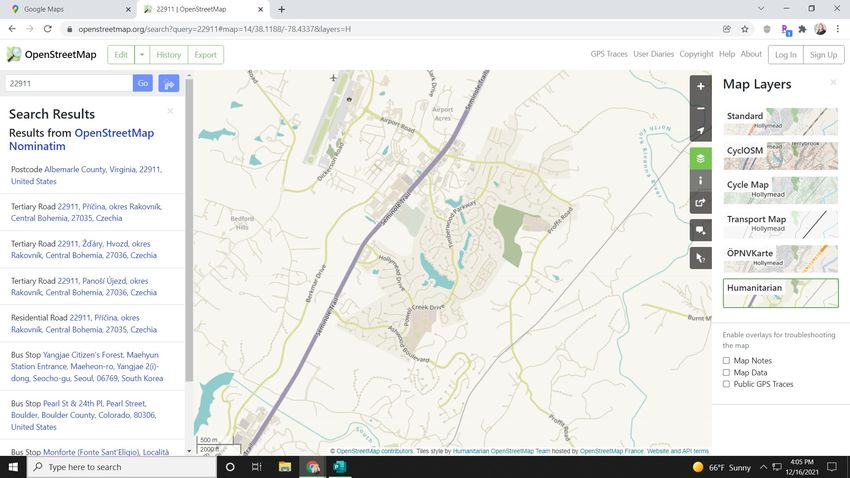Open User Diaries in the top menu
The height and width of the screenshot is (478, 850).
click(653, 54)
